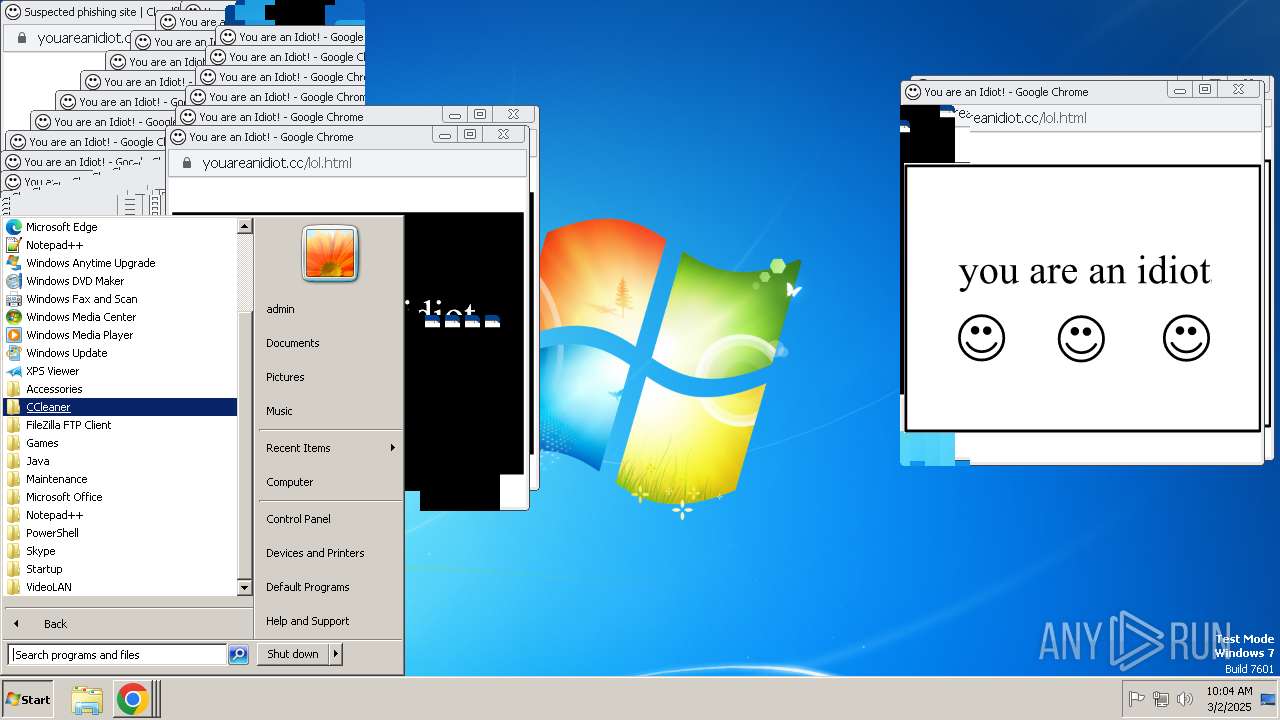Click Chrome icon on taskbar
Image resolution: width=1280 pixels, height=720 pixels.
pyautogui.click(x=131, y=699)
